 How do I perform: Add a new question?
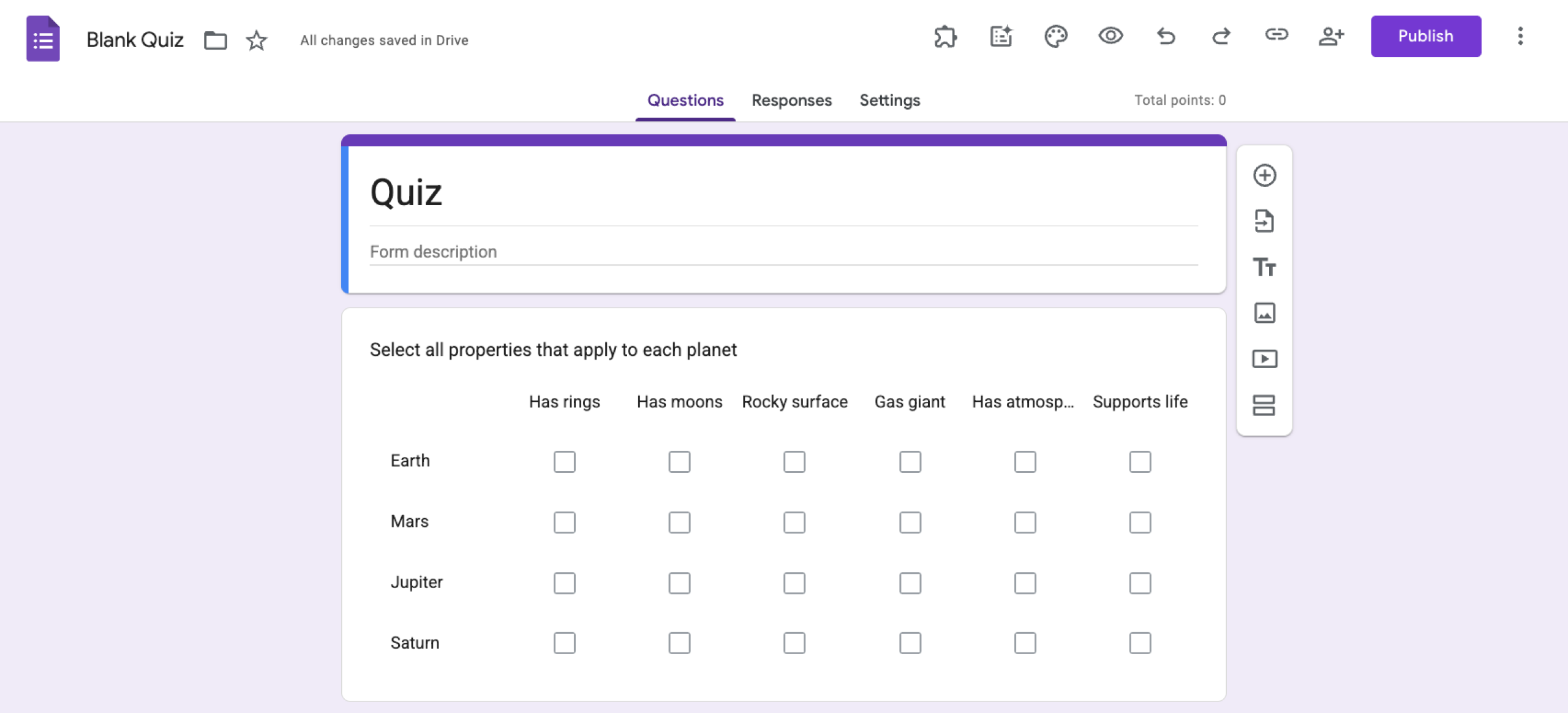coord(1264,175)
